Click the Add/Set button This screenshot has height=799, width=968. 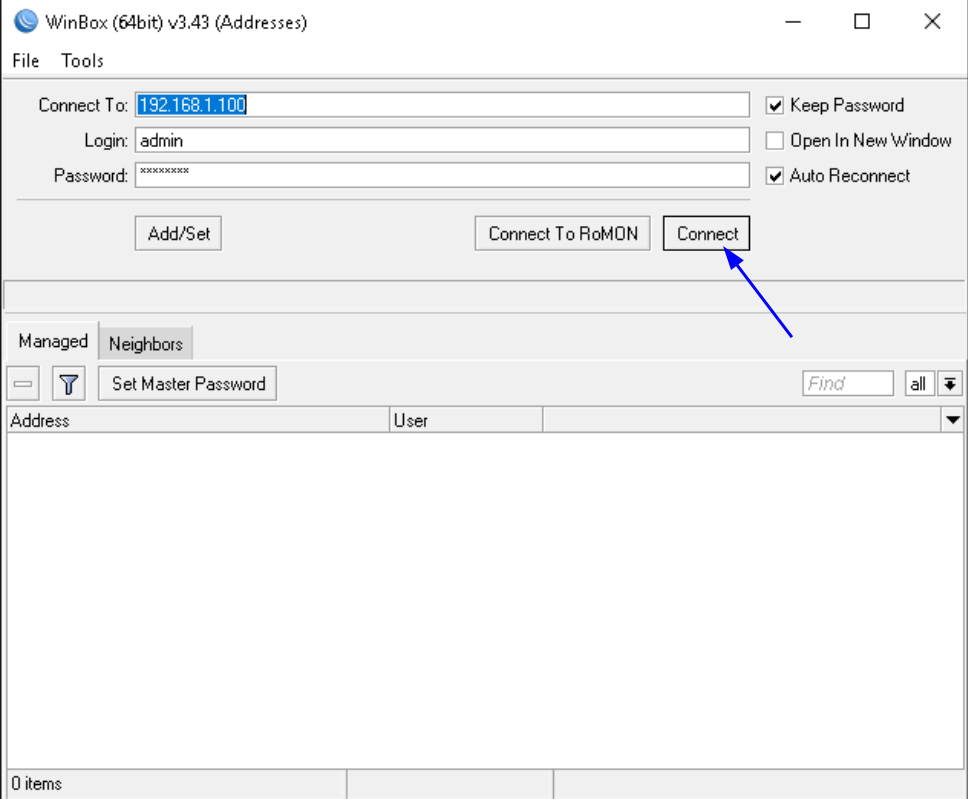click(177, 233)
